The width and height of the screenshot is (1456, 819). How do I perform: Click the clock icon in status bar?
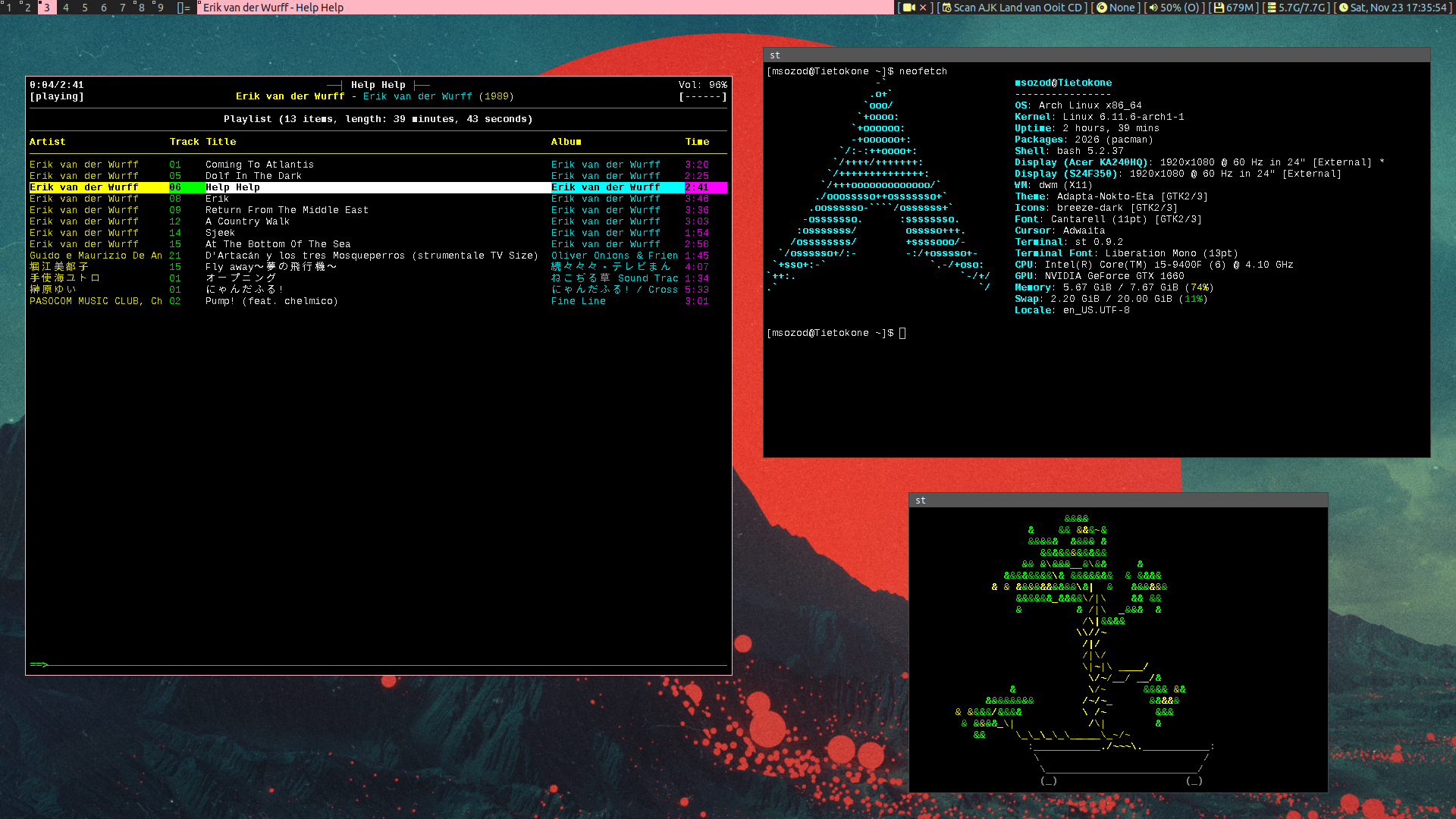point(1344,8)
